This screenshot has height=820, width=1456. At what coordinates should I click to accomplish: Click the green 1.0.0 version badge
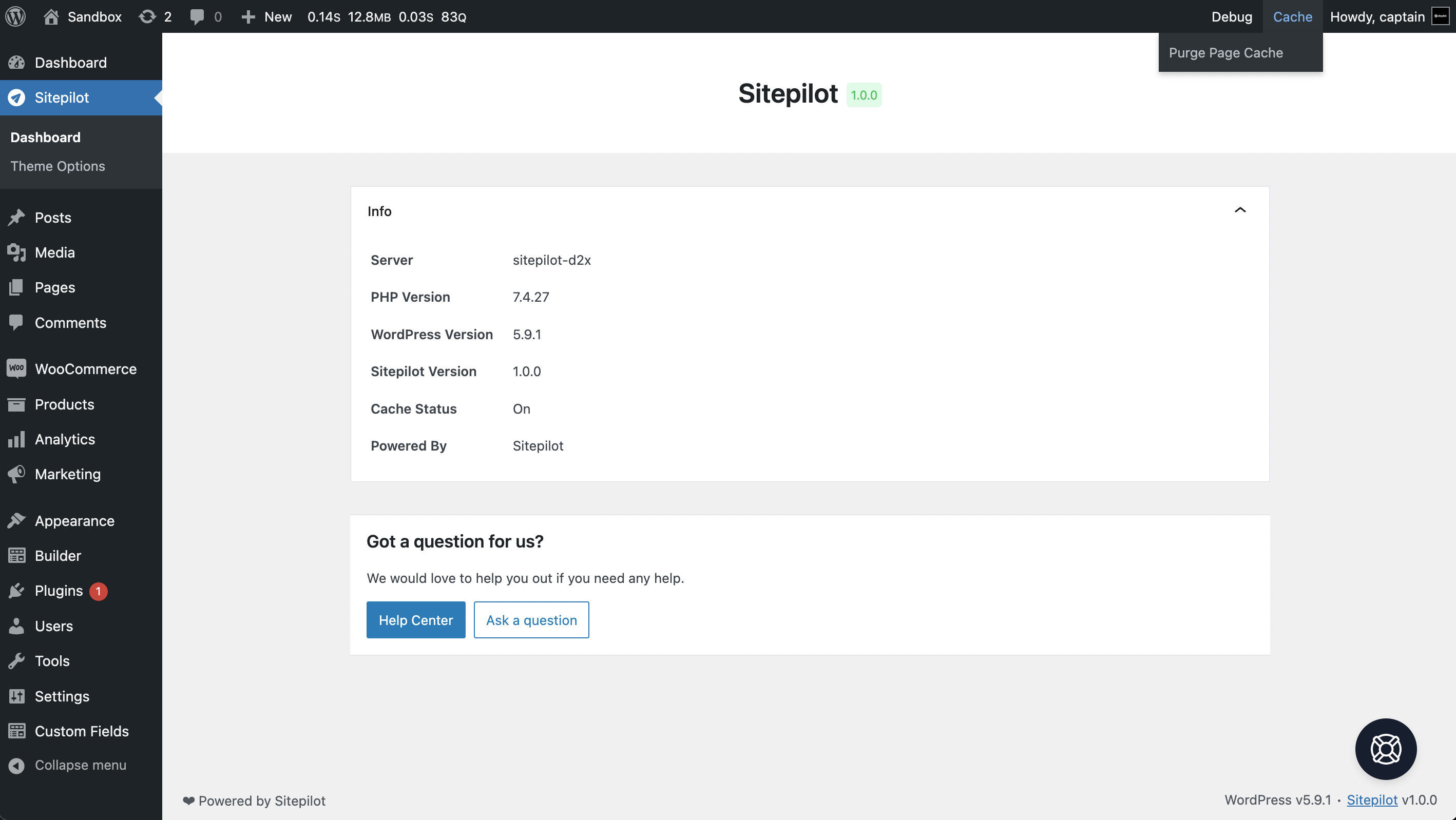point(864,95)
